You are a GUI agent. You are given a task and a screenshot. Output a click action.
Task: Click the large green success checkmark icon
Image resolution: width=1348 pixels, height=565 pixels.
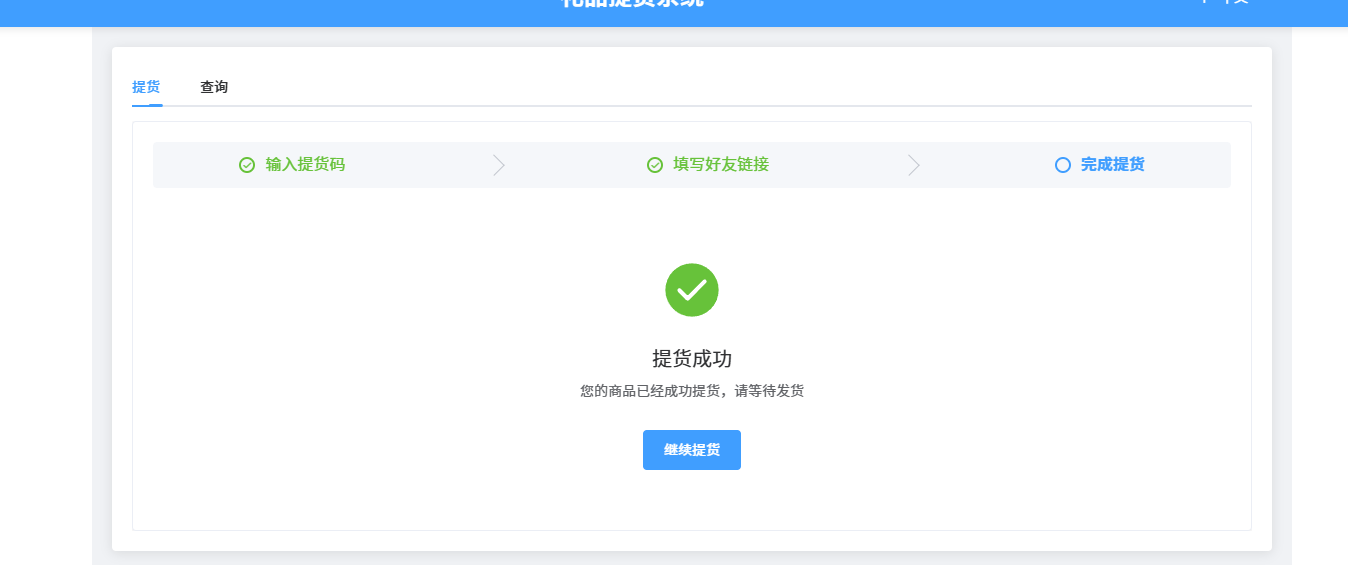(692, 290)
